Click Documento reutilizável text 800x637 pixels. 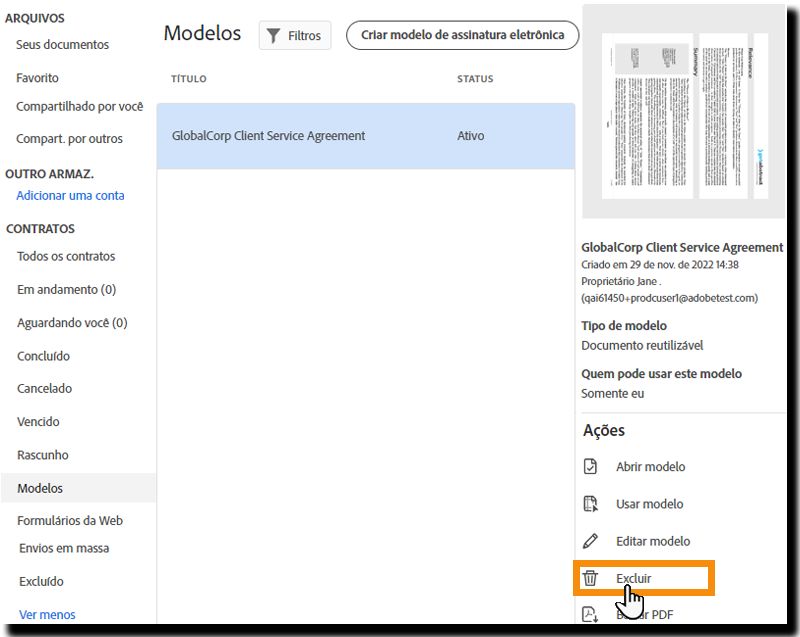pyautogui.click(x=642, y=346)
